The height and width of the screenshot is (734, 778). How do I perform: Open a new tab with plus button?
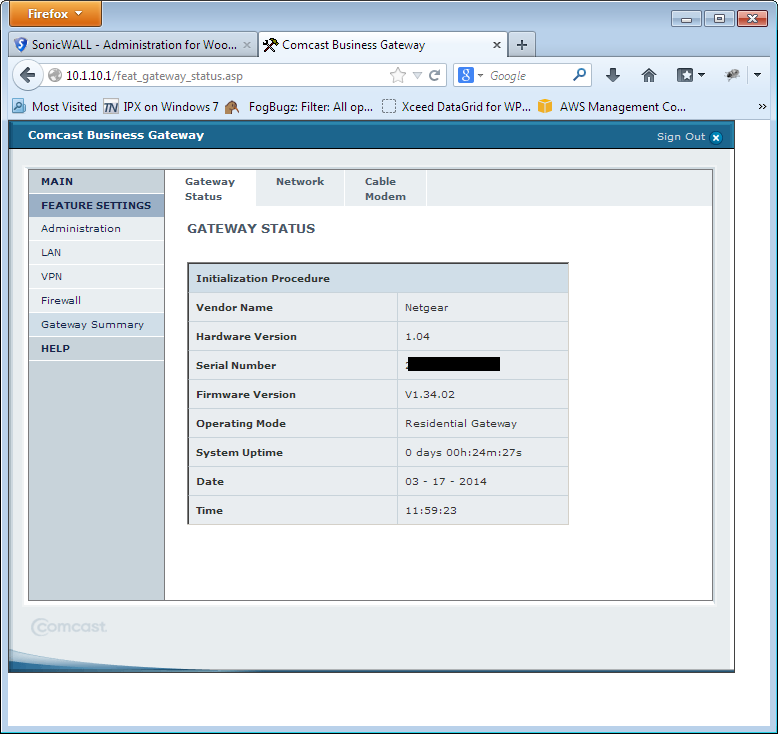(x=521, y=45)
